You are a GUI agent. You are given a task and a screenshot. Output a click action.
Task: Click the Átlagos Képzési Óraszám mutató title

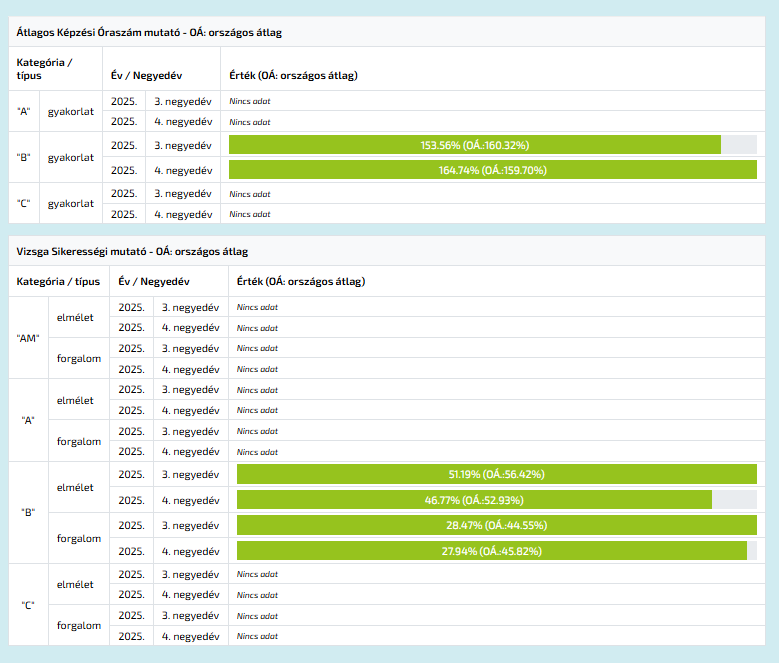149,32
